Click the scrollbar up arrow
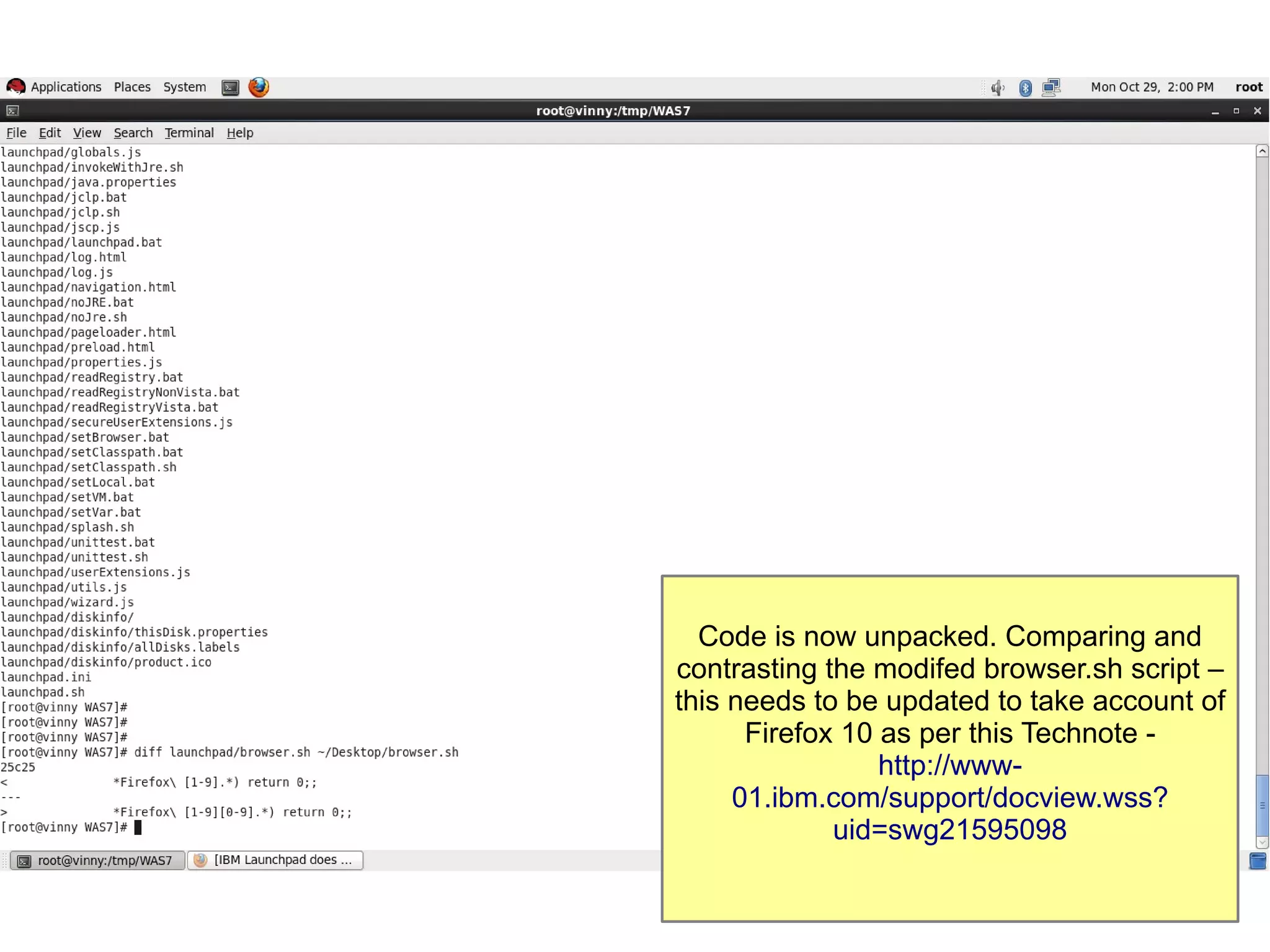Image resolution: width=1270 pixels, height=952 pixels. (x=1262, y=151)
